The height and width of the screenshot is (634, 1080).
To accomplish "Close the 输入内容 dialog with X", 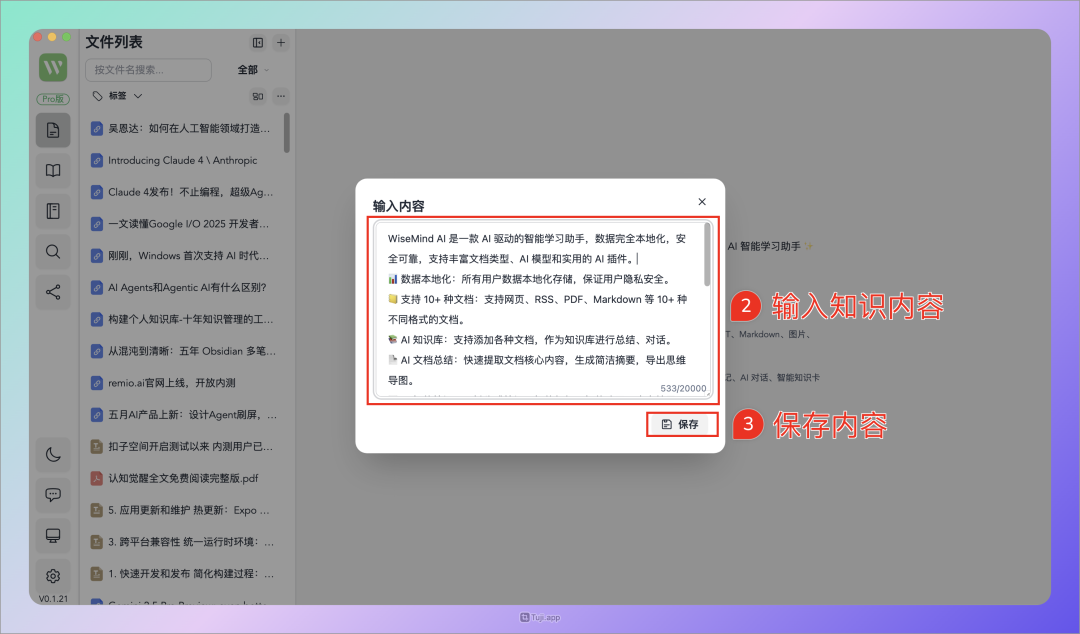I will 702,202.
